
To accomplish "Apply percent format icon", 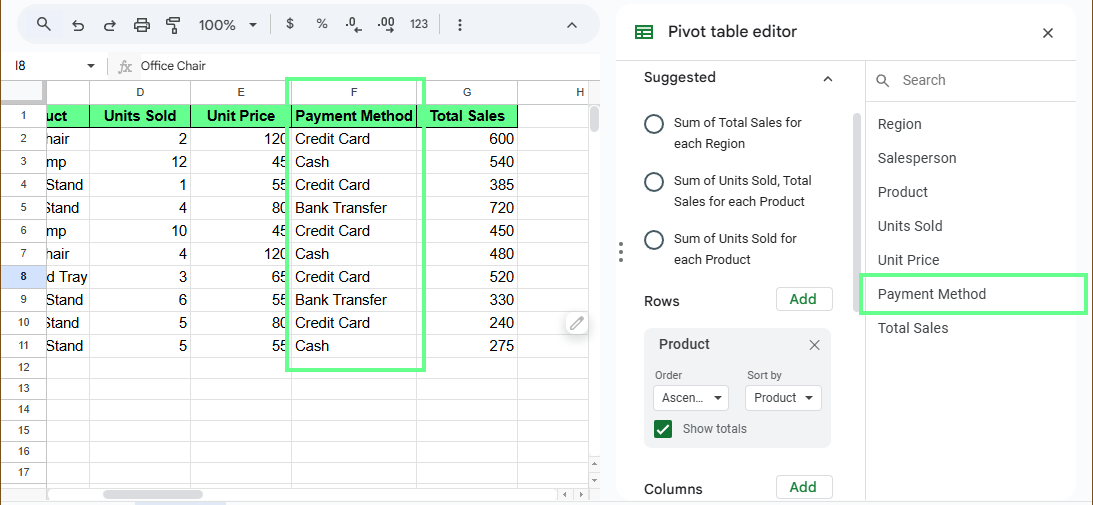I will (321, 24).
